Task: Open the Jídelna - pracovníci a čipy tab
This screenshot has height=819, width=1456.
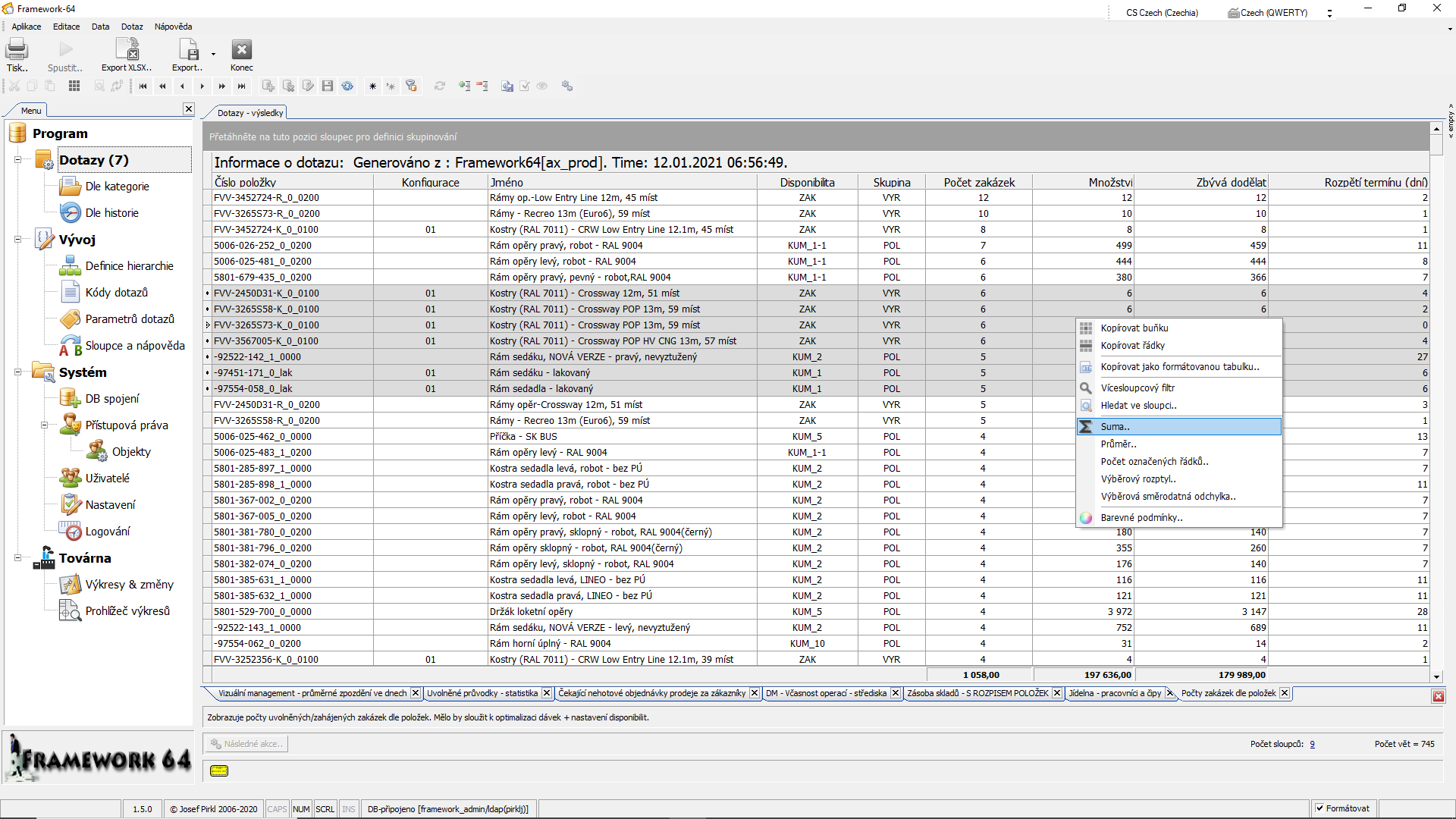Action: [1115, 693]
